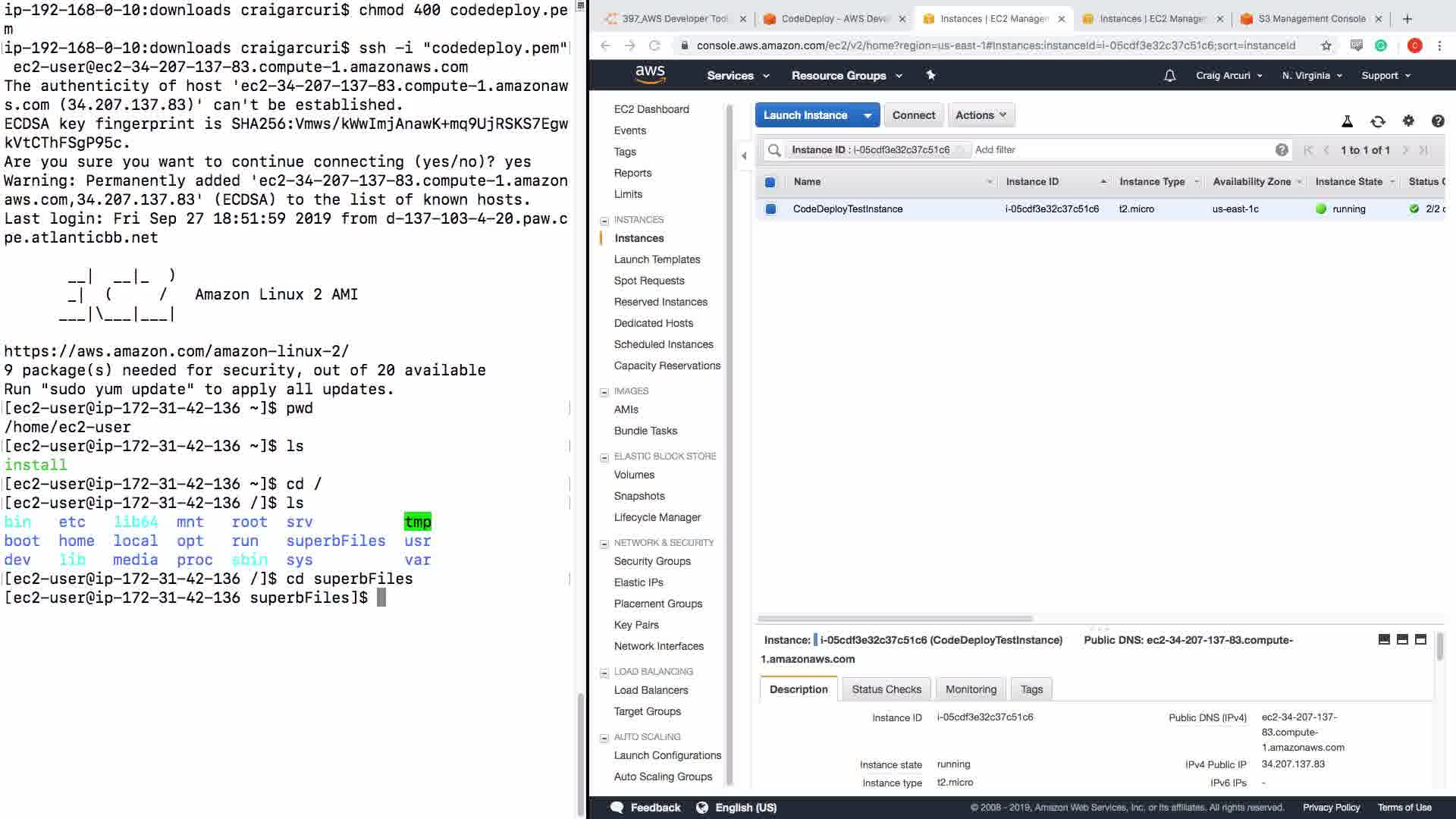Open the notifications bell icon
This screenshot has height=819, width=1456.
pyautogui.click(x=1169, y=75)
